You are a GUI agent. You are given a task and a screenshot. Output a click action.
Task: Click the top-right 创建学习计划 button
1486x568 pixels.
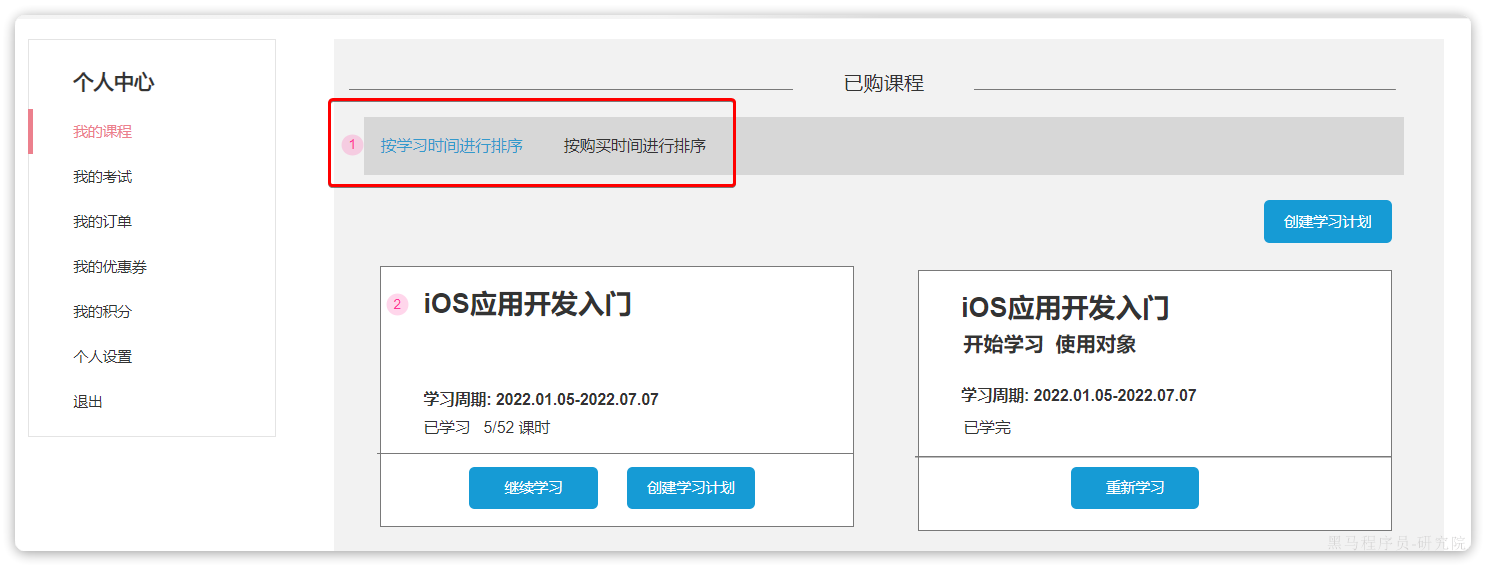point(1327,221)
